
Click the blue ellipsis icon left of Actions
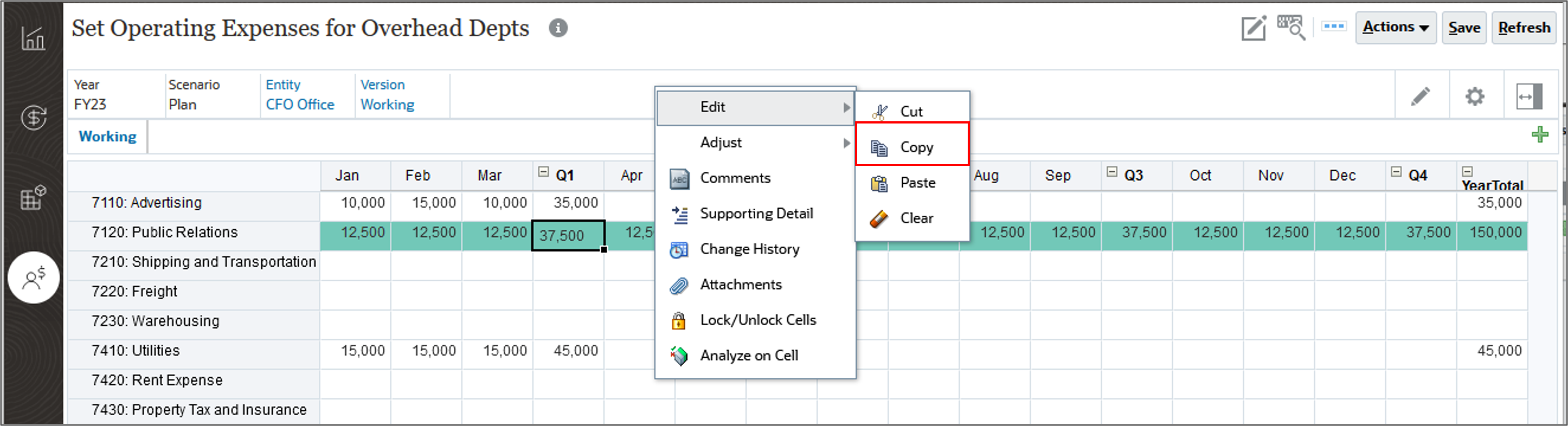pos(1334,26)
